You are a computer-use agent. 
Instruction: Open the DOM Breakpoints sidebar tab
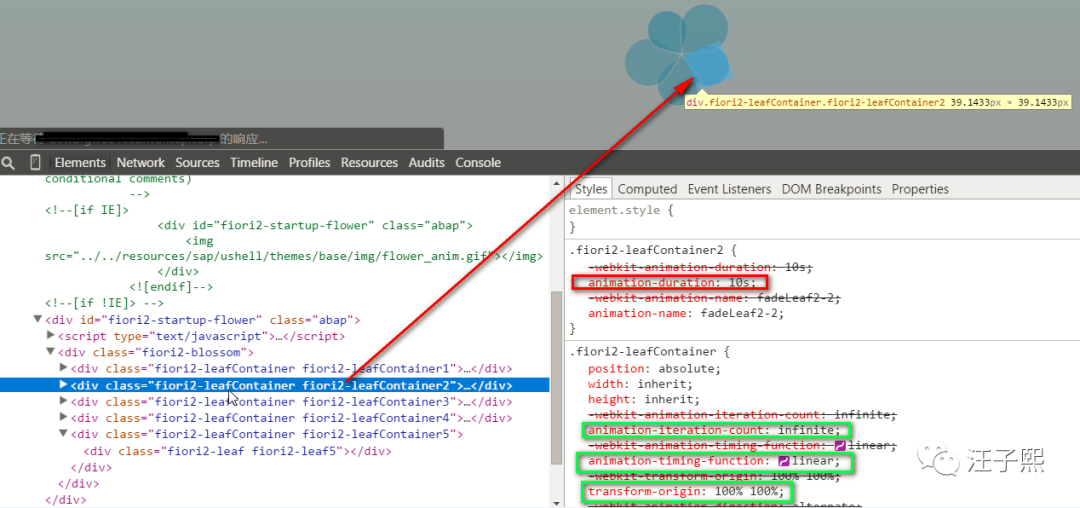point(831,189)
